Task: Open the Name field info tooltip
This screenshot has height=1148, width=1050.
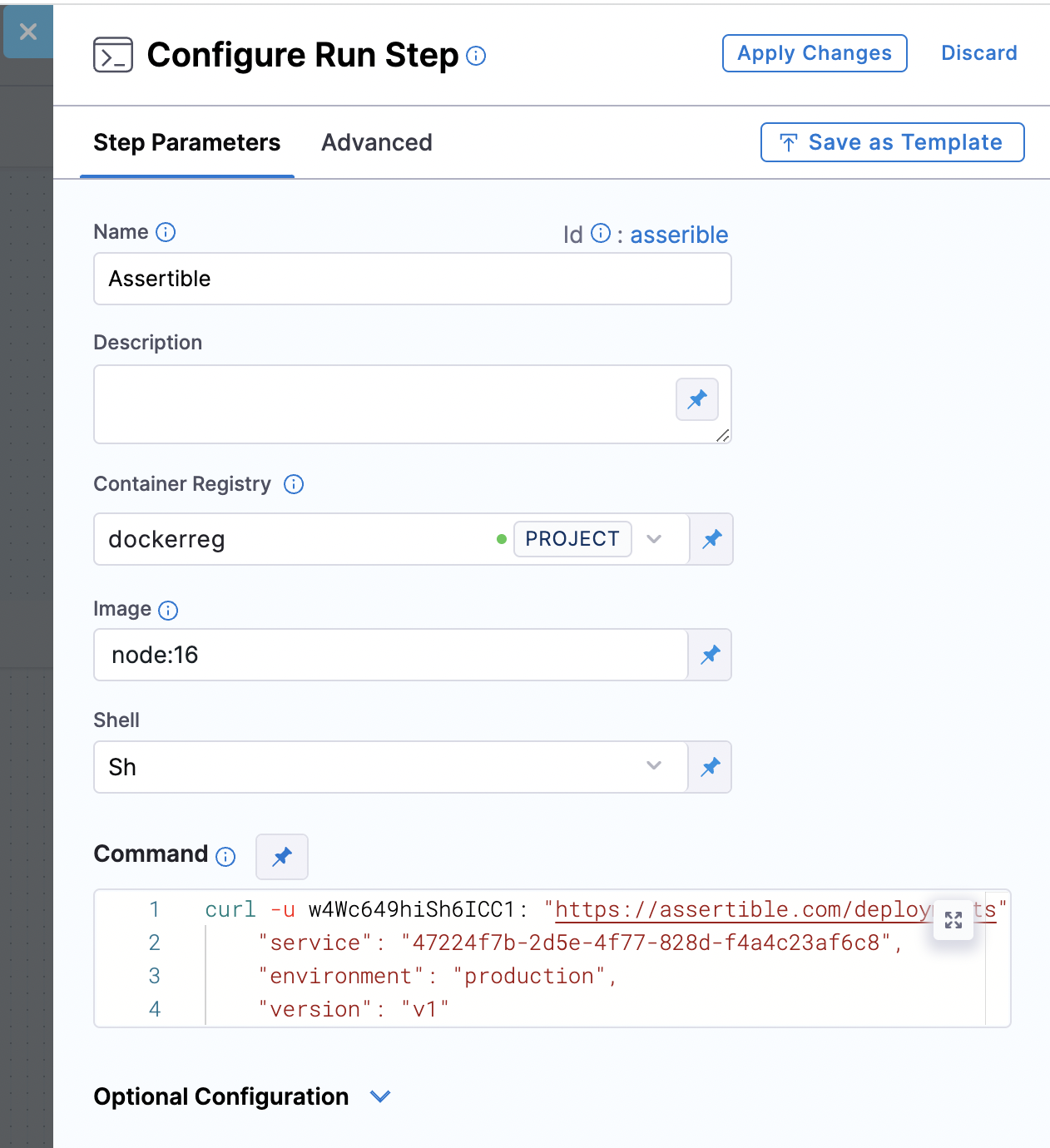Action: click(167, 232)
